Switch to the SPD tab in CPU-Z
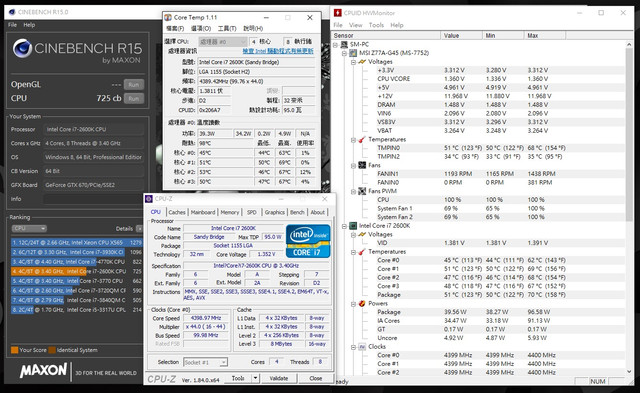 (252, 212)
